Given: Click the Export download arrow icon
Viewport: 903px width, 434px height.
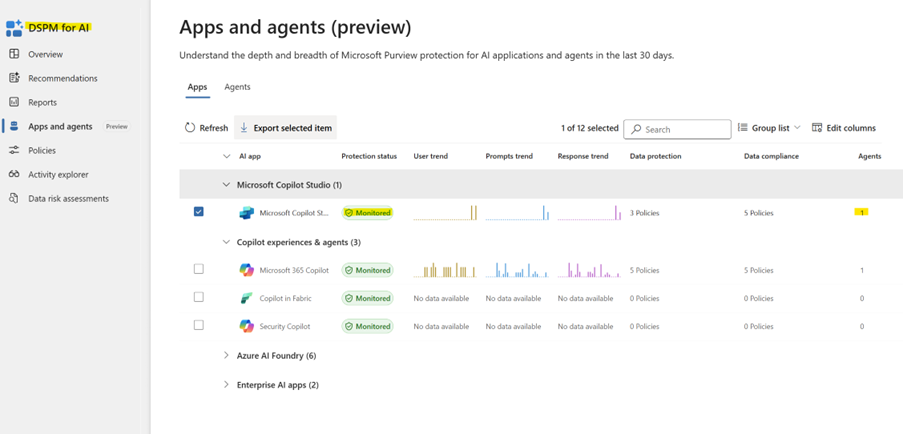Looking at the screenshot, I should [x=244, y=128].
